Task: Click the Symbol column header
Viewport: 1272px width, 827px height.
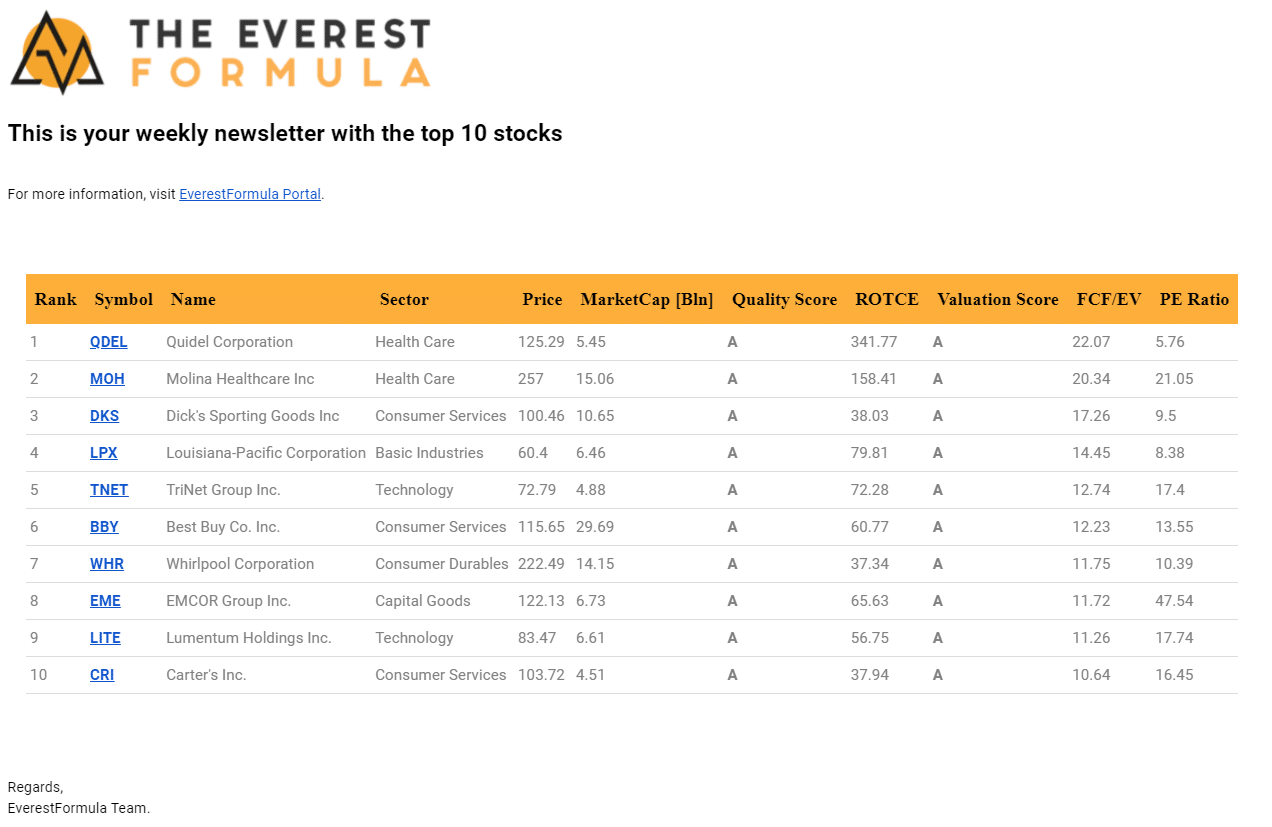Action: pyautogui.click(x=123, y=300)
